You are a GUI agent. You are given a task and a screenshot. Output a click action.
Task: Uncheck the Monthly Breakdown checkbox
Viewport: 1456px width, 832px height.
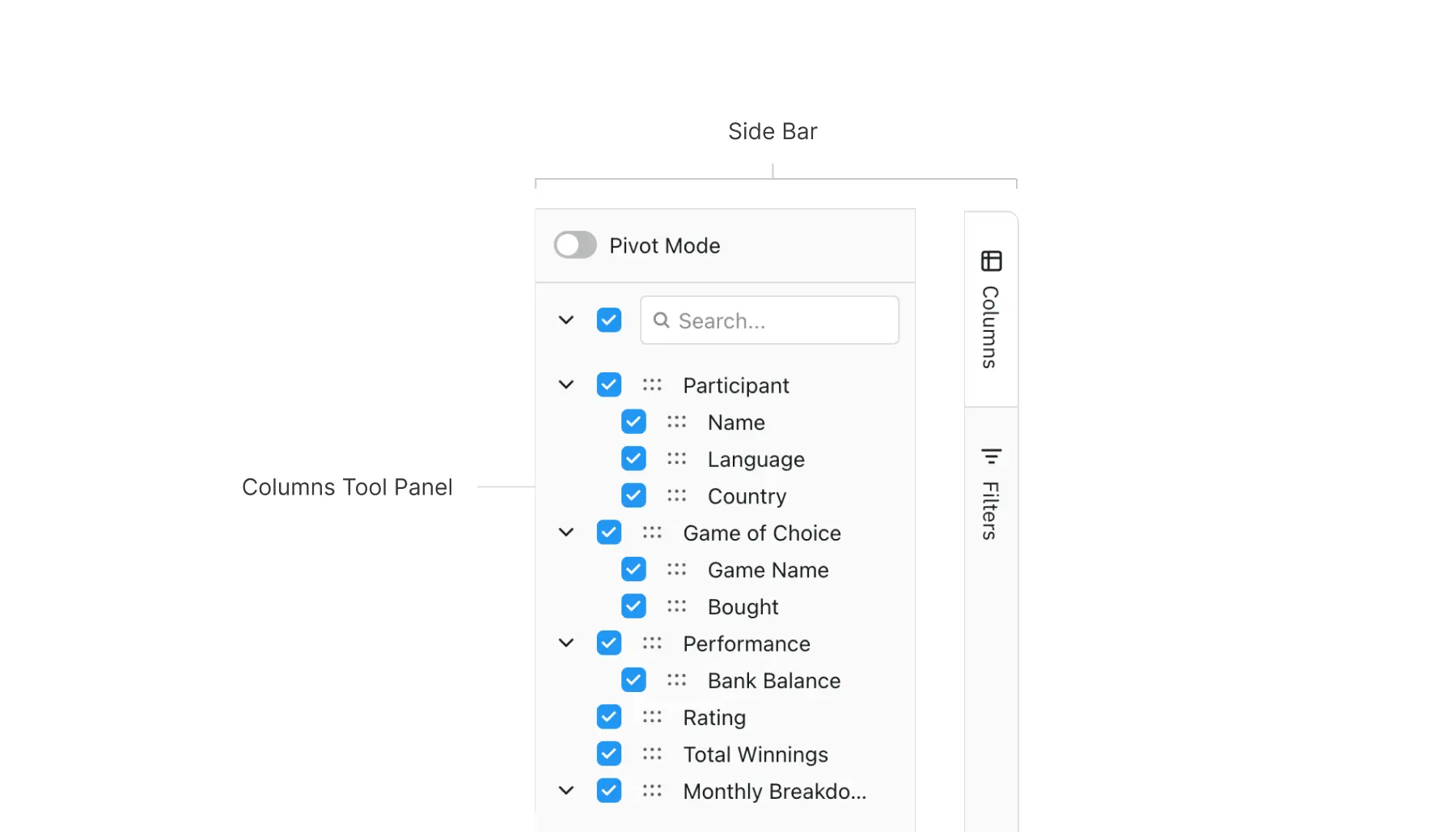click(609, 791)
